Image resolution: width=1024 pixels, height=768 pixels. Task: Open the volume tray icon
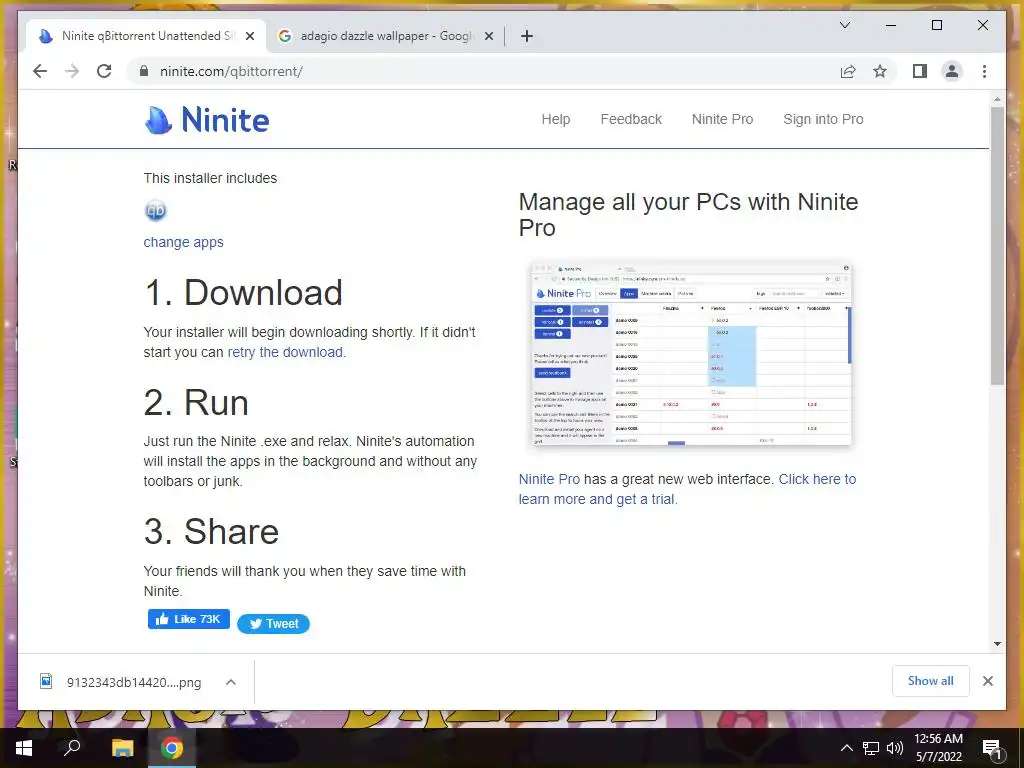coord(895,748)
